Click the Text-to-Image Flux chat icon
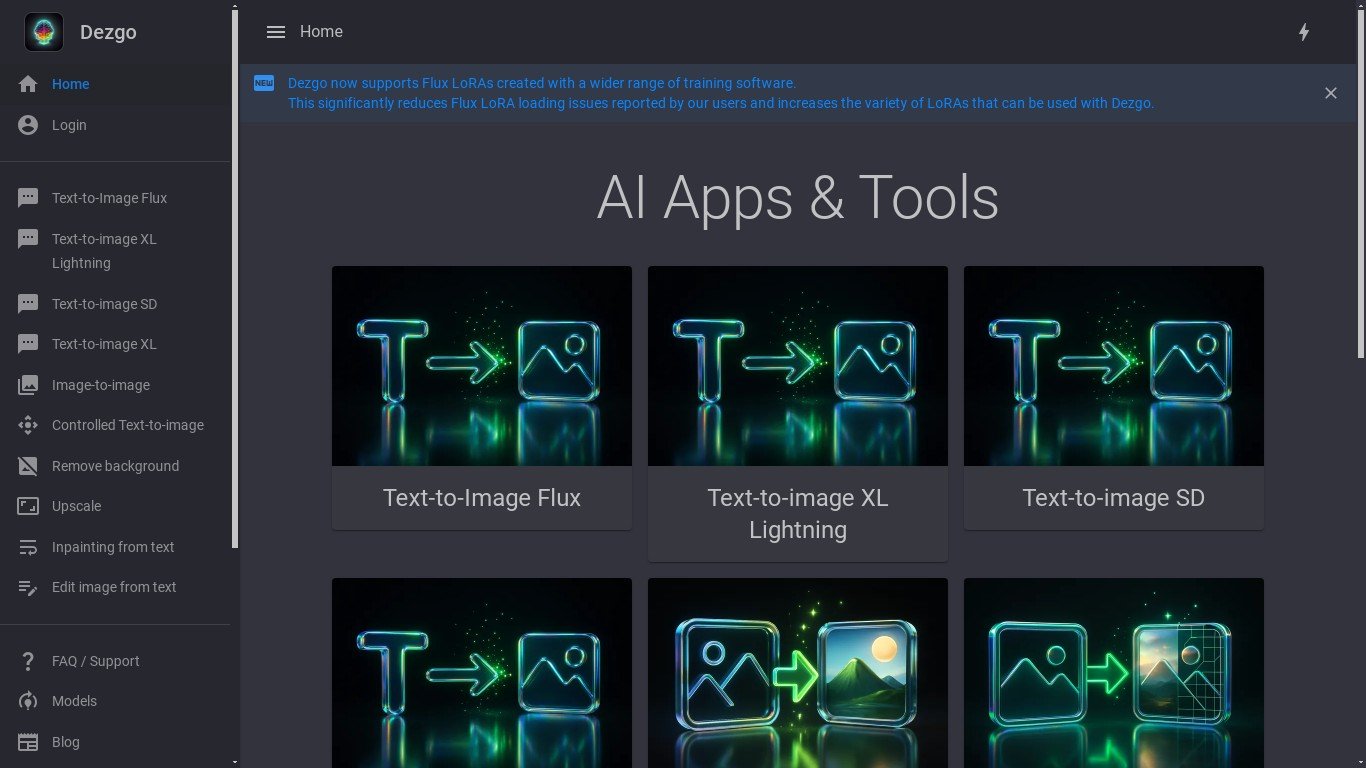This screenshot has width=1366, height=768. point(28,198)
